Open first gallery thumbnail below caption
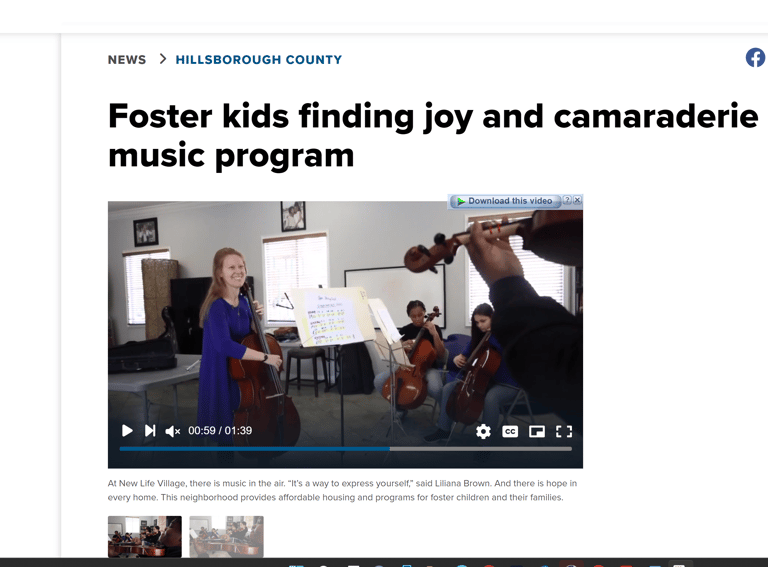This screenshot has height=567, width=768. [144, 536]
